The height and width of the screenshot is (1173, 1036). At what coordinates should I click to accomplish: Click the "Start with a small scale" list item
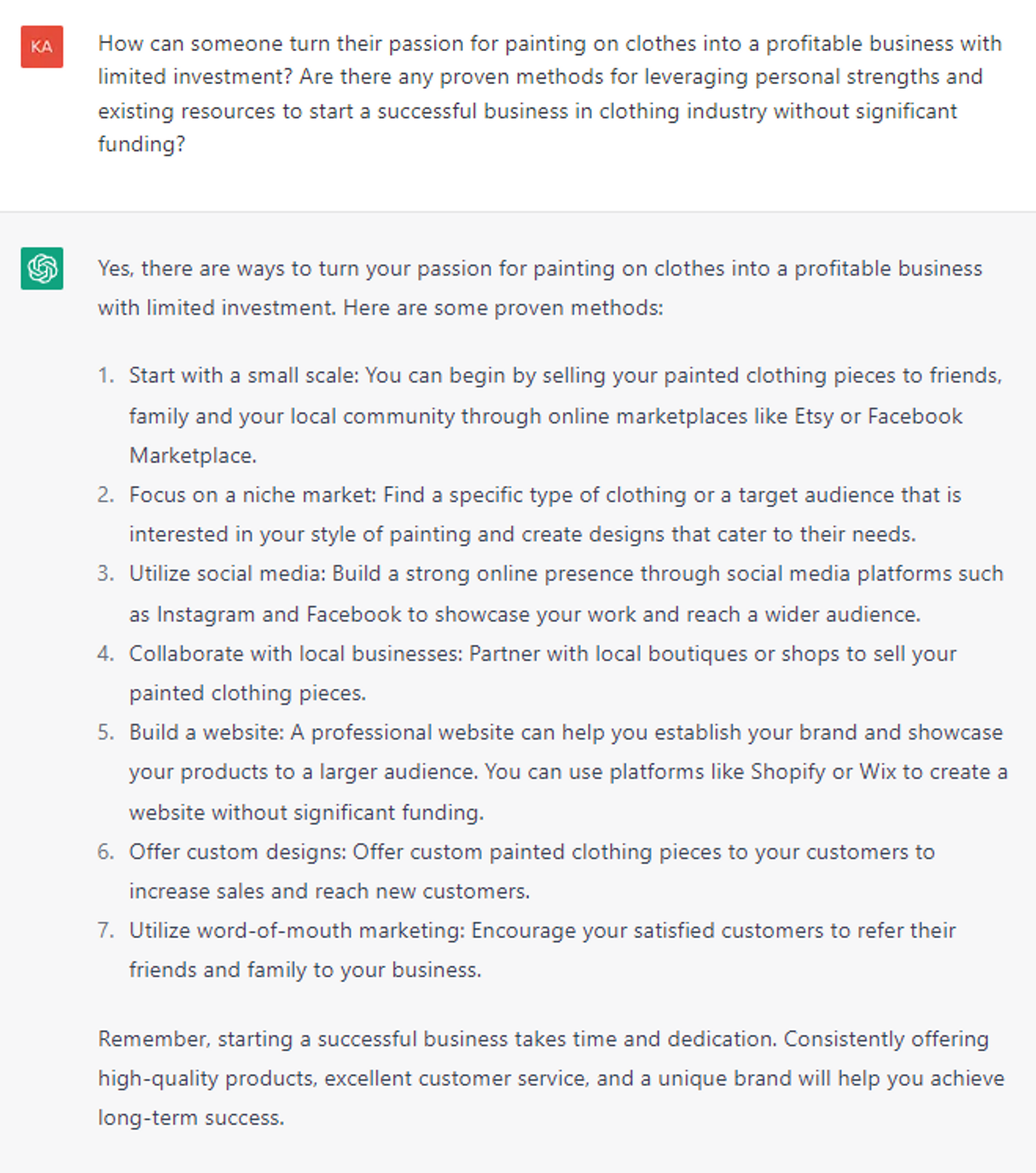[565, 415]
